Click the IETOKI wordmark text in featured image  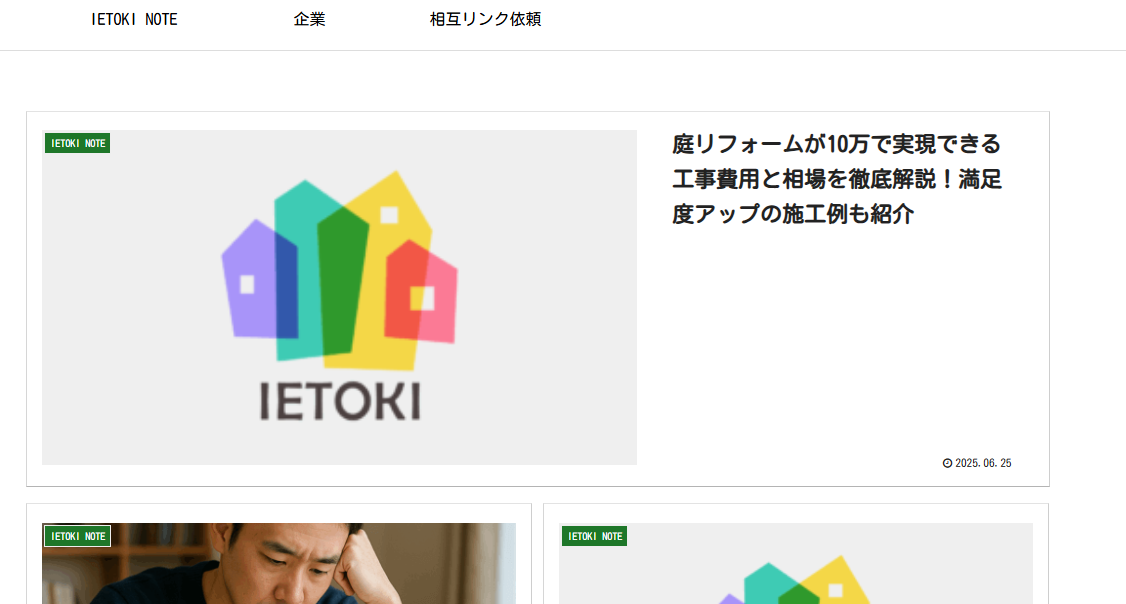pos(340,401)
